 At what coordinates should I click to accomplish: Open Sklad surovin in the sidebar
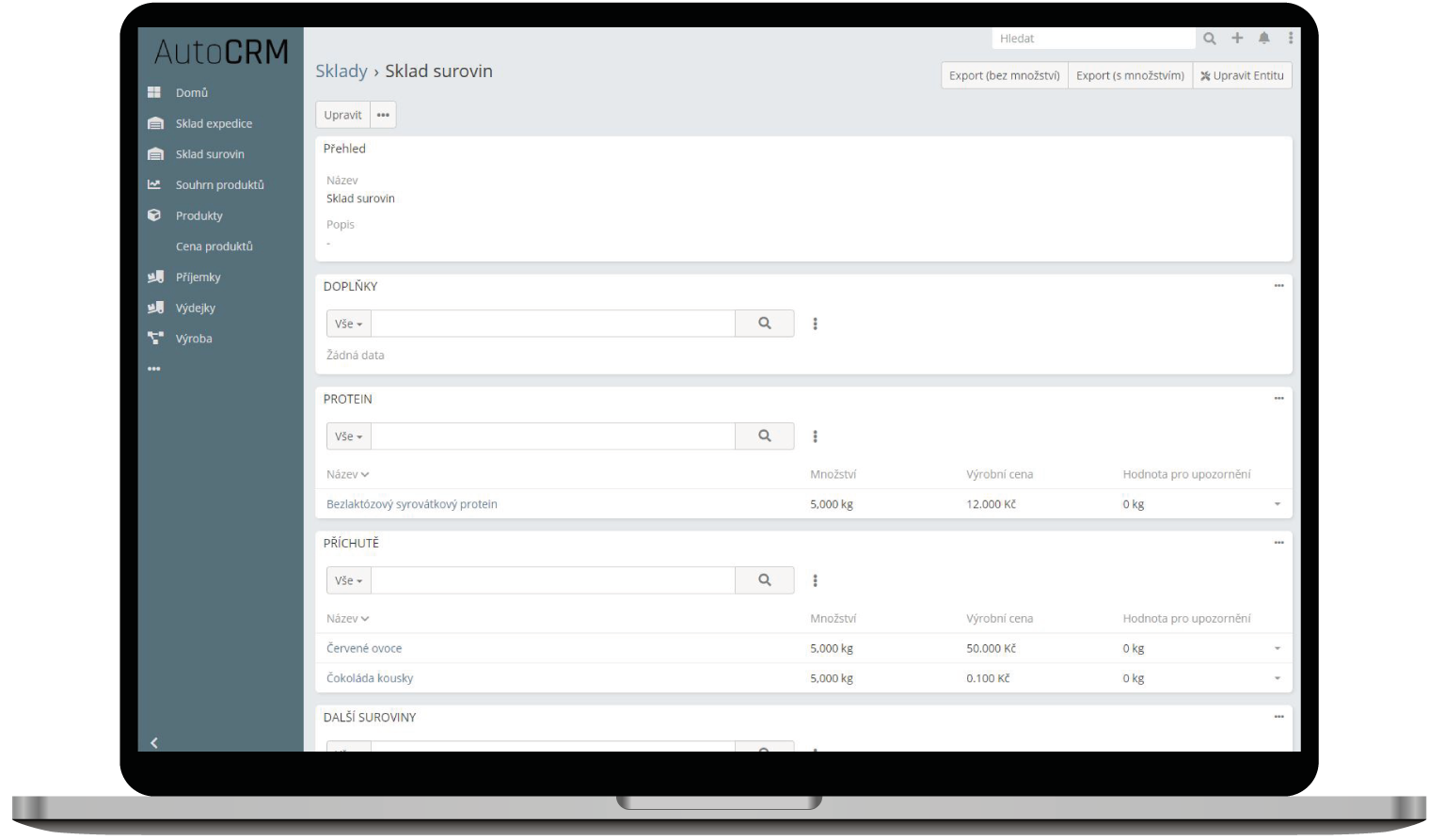[x=210, y=154]
